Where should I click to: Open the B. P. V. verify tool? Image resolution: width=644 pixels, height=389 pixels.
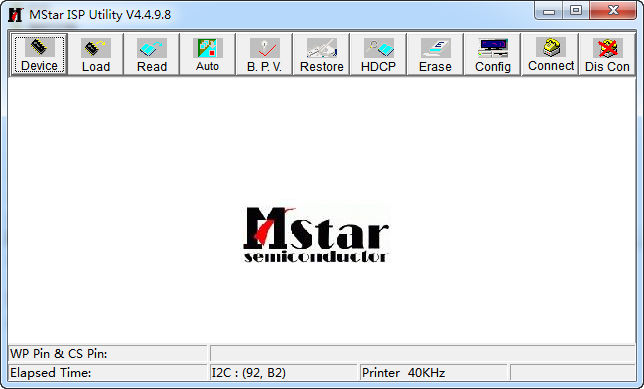[264, 54]
